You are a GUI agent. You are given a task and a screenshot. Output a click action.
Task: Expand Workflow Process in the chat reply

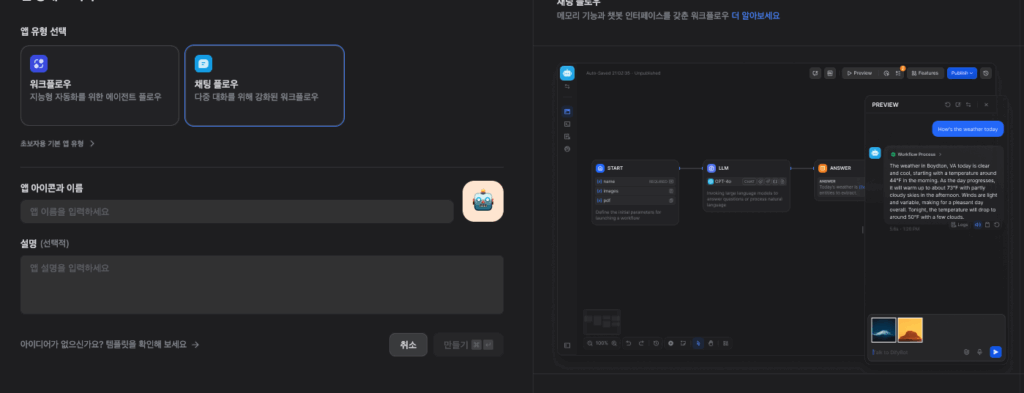[916, 155]
